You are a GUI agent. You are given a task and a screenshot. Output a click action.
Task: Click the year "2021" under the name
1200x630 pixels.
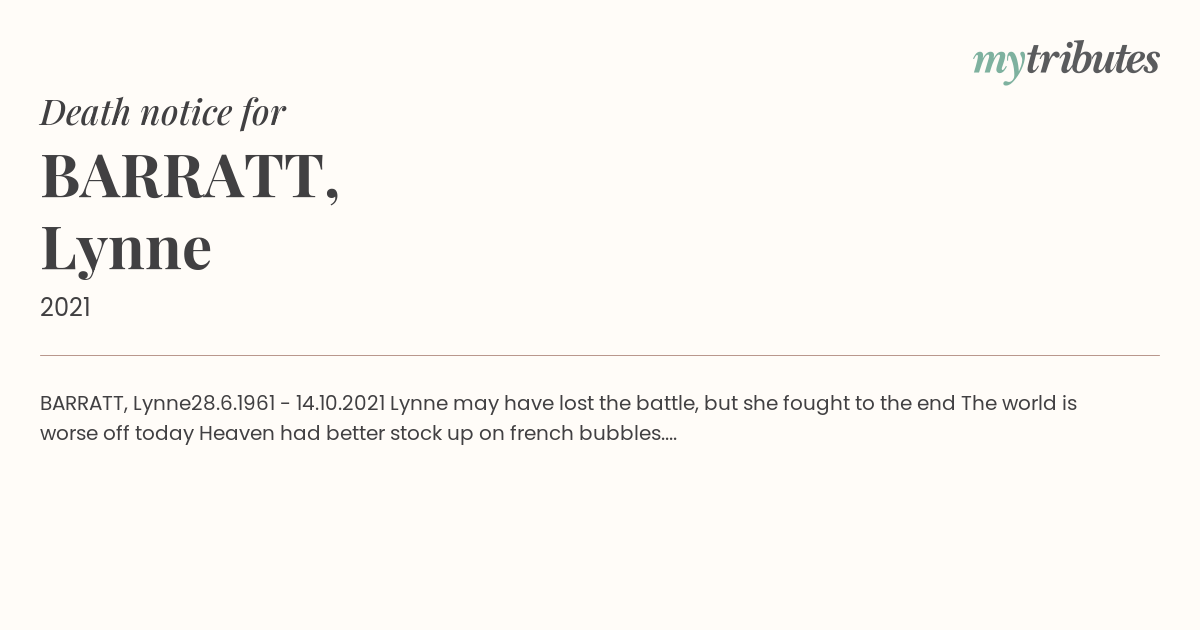(65, 307)
